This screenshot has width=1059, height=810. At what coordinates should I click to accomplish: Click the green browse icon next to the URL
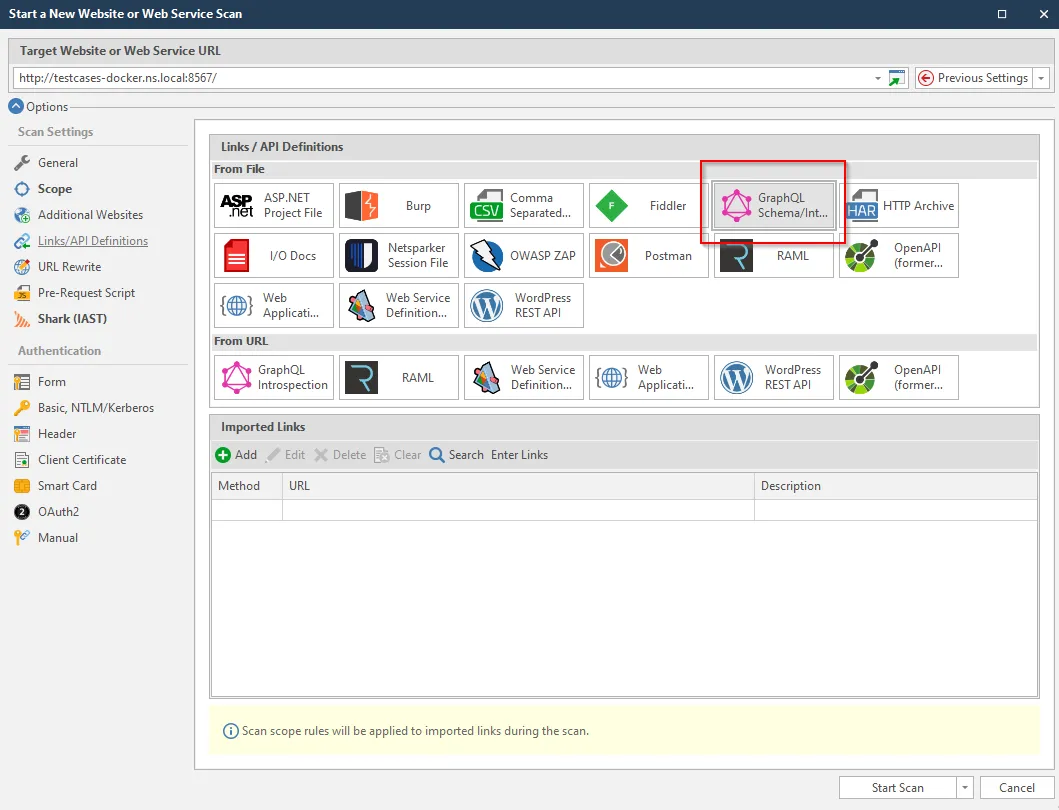(x=896, y=78)
